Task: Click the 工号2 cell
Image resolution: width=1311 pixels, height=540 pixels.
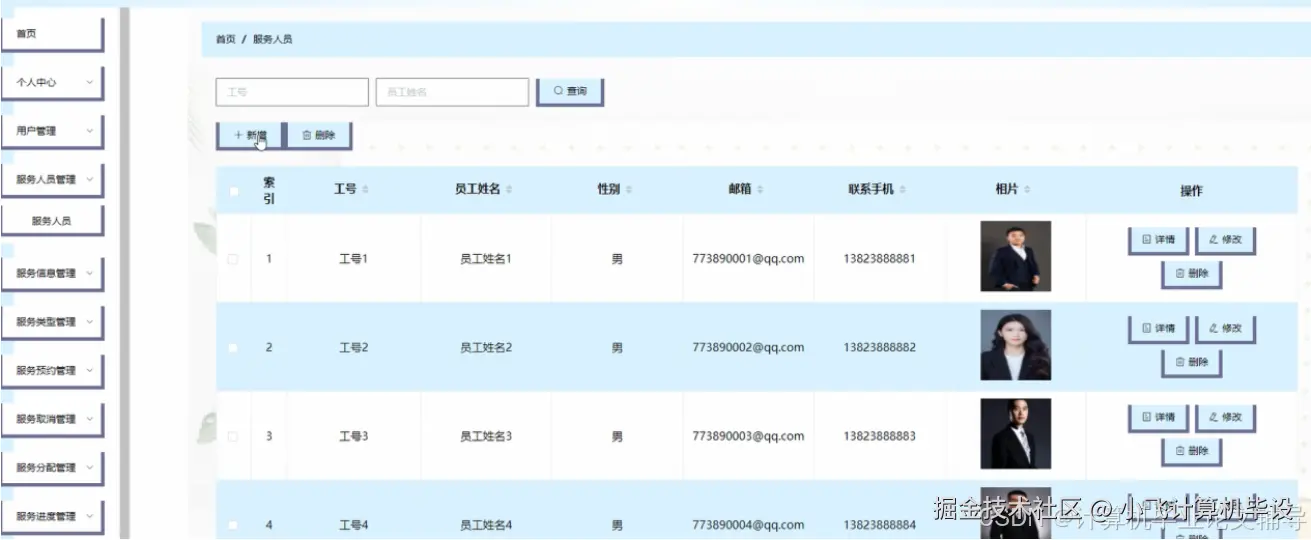Action: [354, 348]
